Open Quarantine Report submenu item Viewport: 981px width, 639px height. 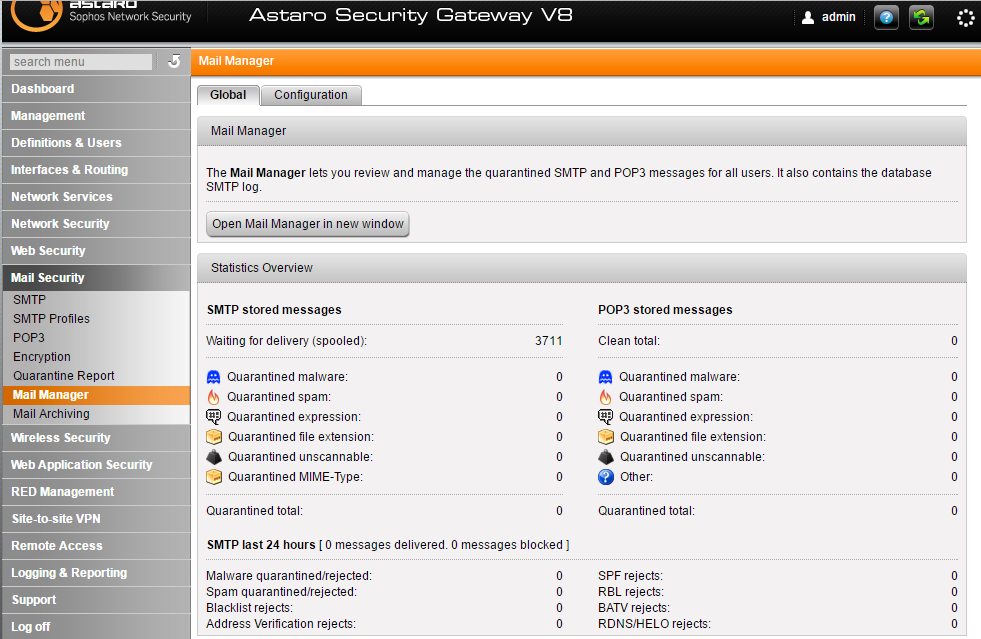(96, 376)
